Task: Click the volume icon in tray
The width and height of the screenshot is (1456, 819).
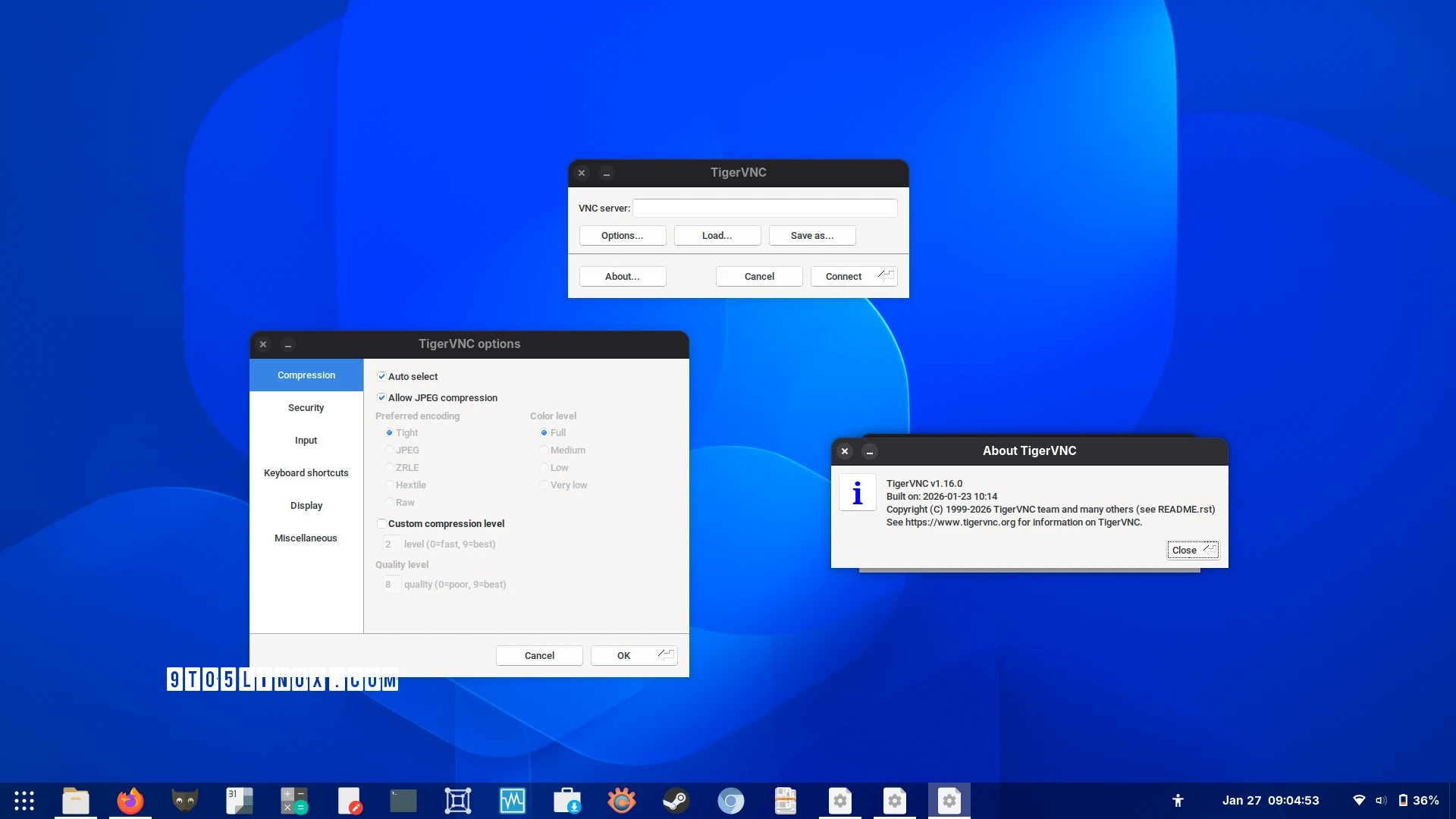Action: pyautogui.click(x=1381, y=801)
